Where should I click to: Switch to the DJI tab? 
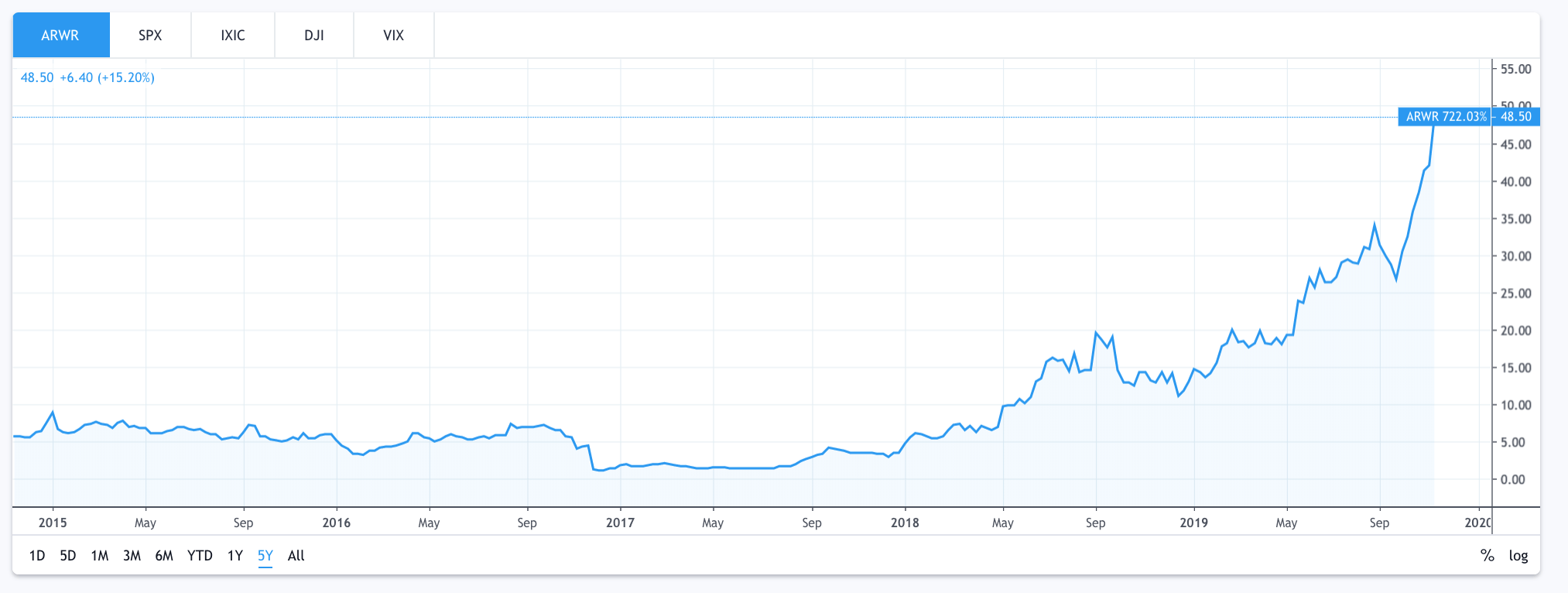(x=314, y=35)
